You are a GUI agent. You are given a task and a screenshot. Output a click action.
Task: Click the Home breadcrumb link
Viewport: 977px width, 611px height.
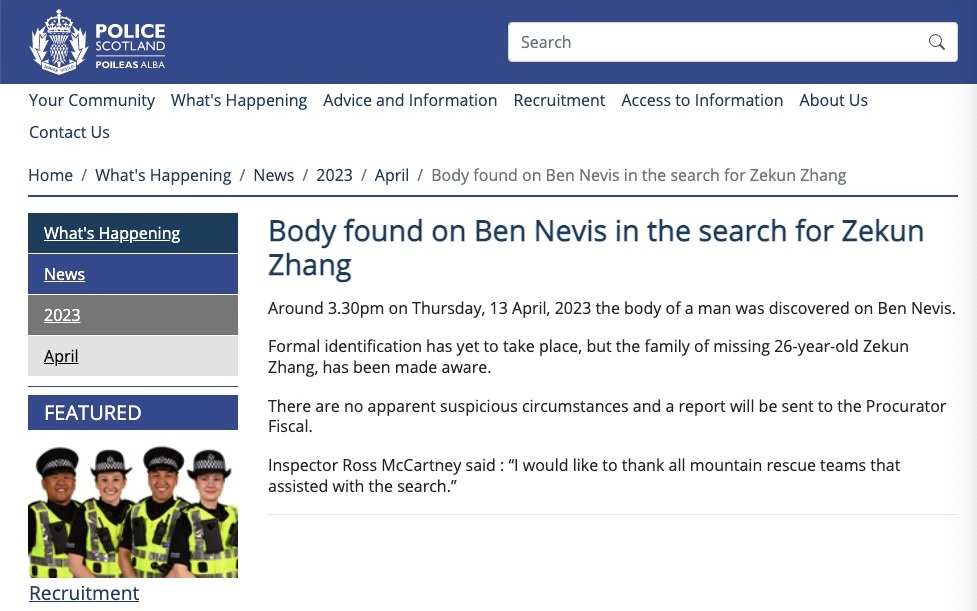point(50,176)
